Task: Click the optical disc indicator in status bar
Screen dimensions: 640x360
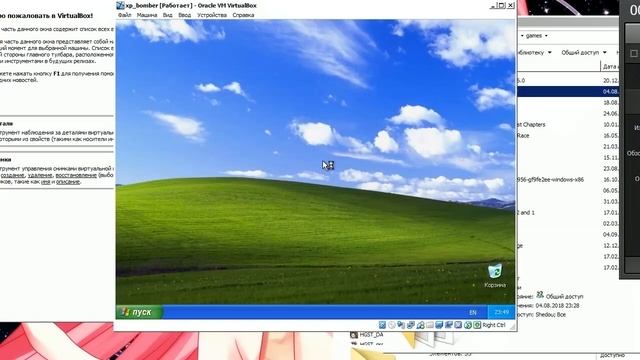Action: point(392,325)
